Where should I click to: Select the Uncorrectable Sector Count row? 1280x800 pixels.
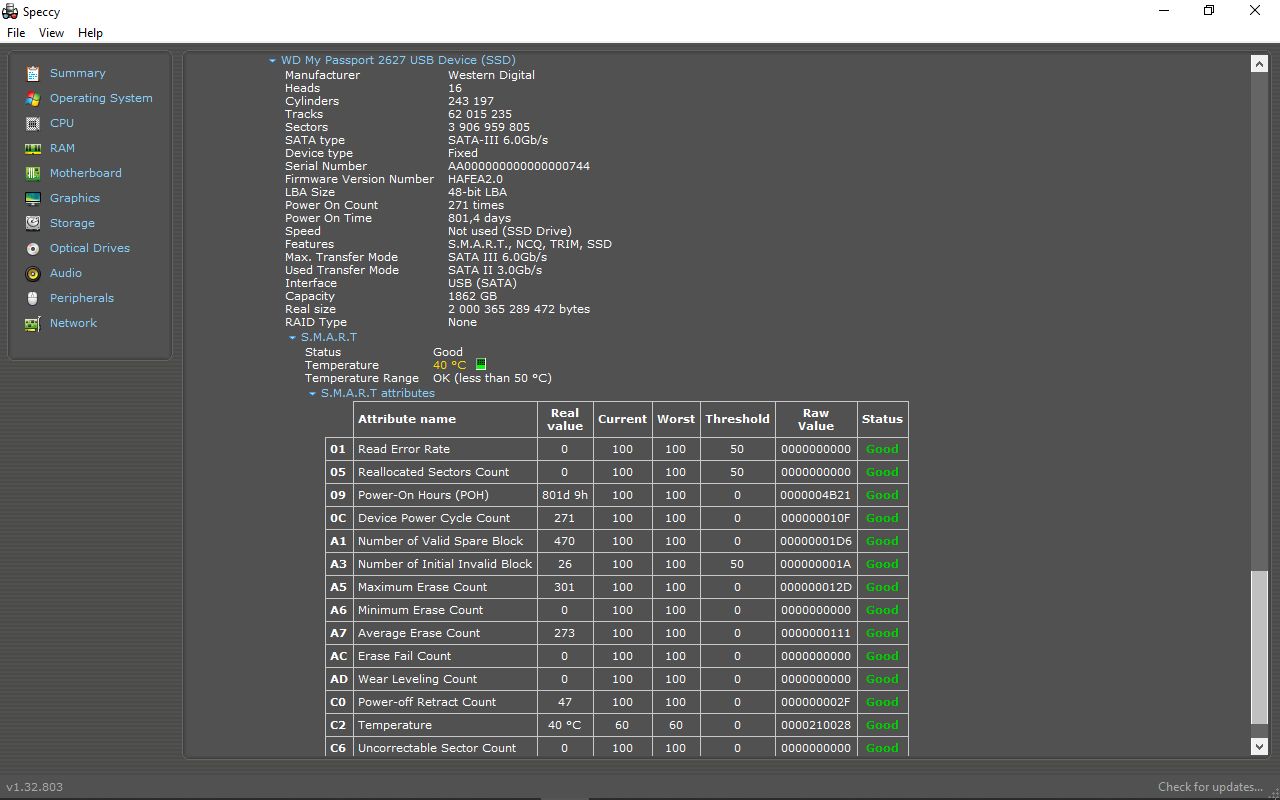(x=617, y=746)
